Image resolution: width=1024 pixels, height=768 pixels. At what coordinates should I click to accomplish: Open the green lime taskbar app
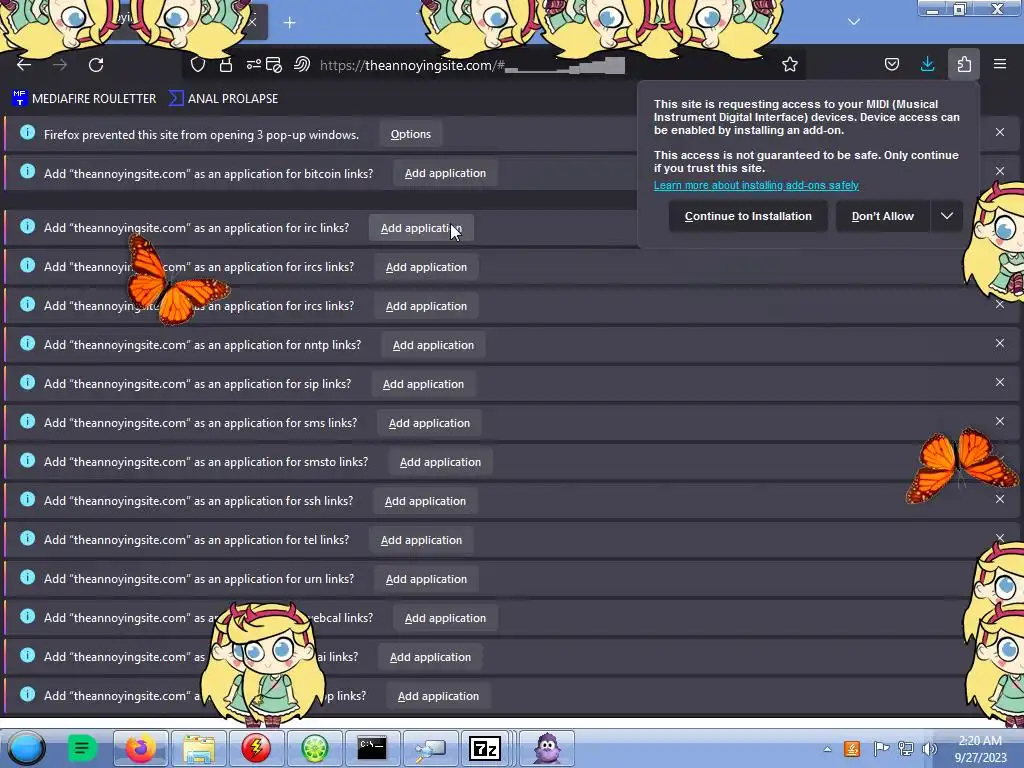pos(314,748)
